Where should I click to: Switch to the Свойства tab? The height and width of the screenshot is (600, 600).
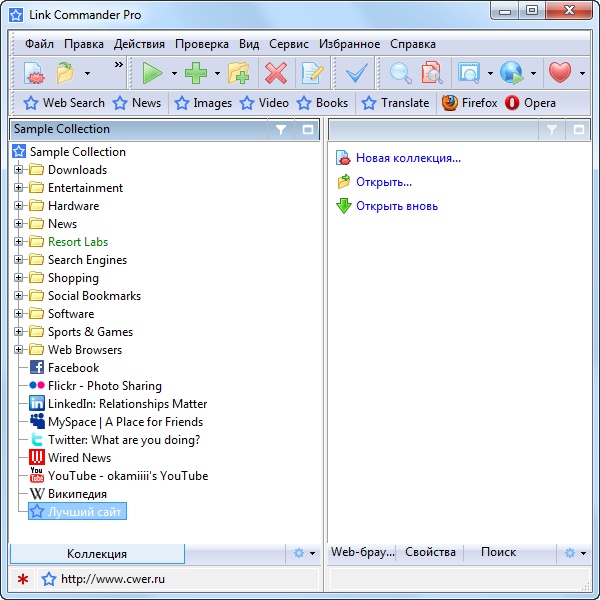(430, 553)
